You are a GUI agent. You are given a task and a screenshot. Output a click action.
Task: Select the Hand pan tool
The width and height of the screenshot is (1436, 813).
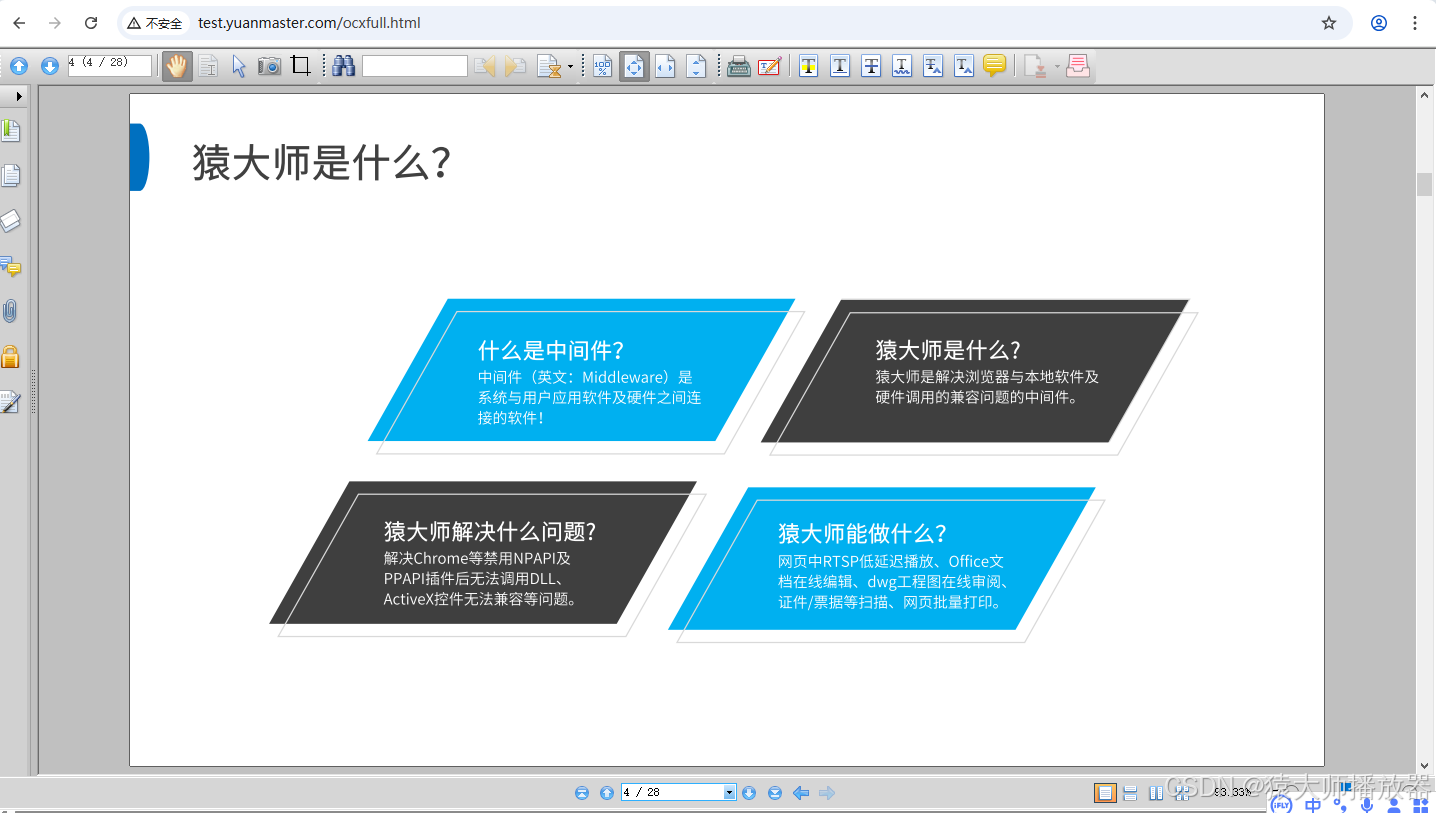coord(178,66)
